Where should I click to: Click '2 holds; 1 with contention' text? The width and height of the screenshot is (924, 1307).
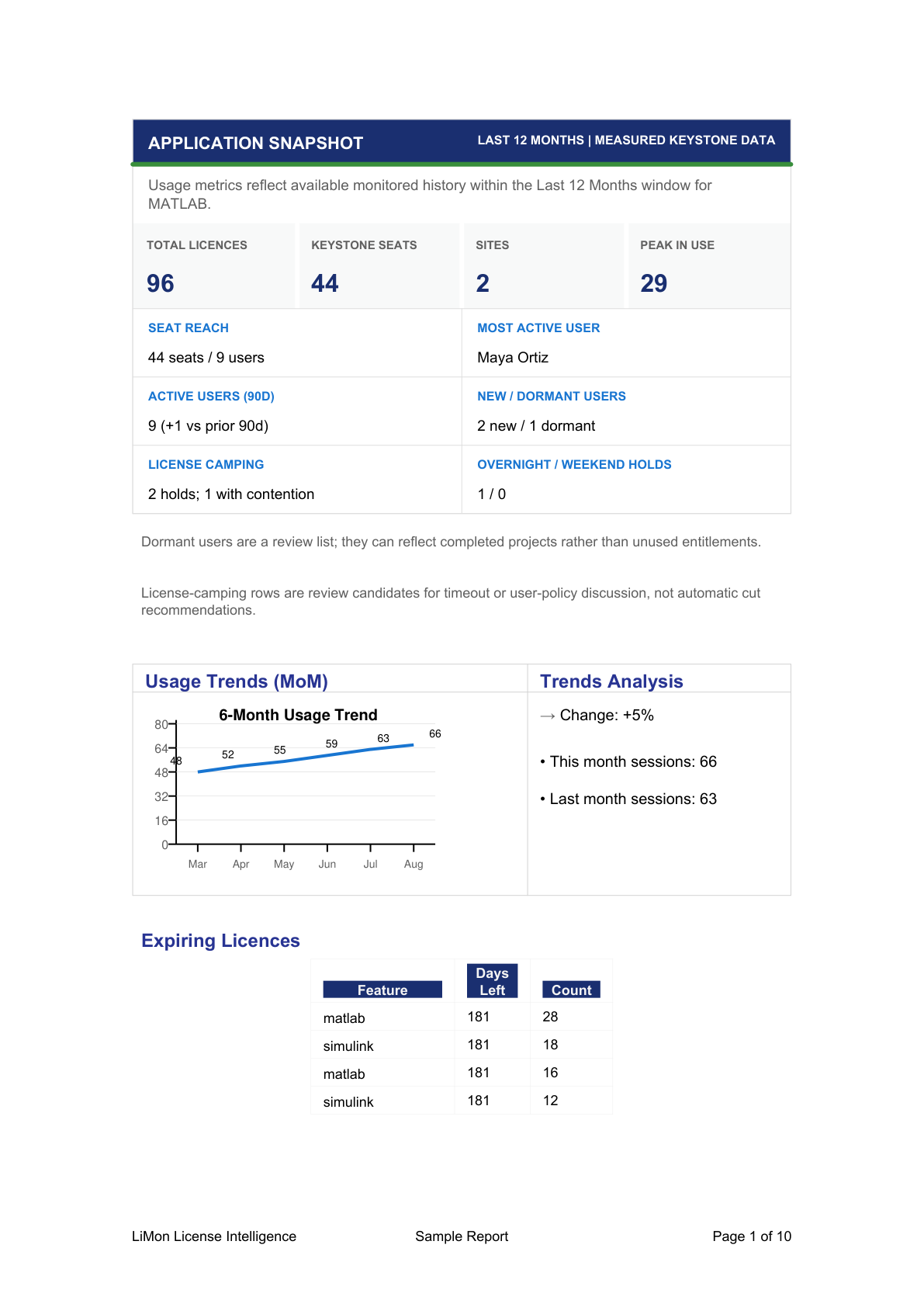pos(231,494)
